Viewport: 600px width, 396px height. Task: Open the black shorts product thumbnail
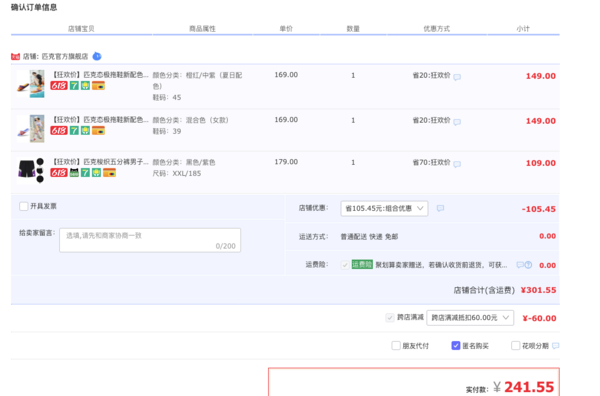[x=31, y=170]
